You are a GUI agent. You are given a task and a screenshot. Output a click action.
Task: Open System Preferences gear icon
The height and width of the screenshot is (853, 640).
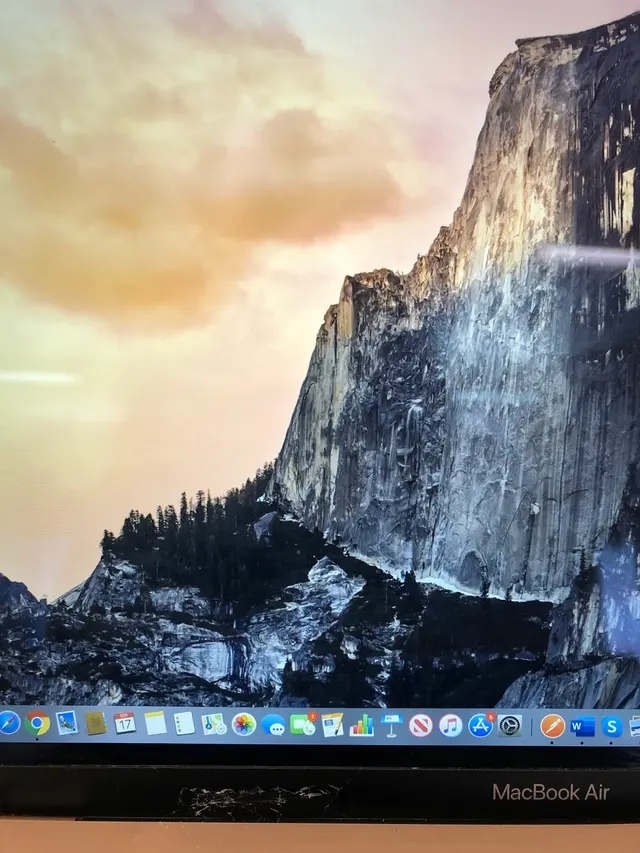coord(510,726)
